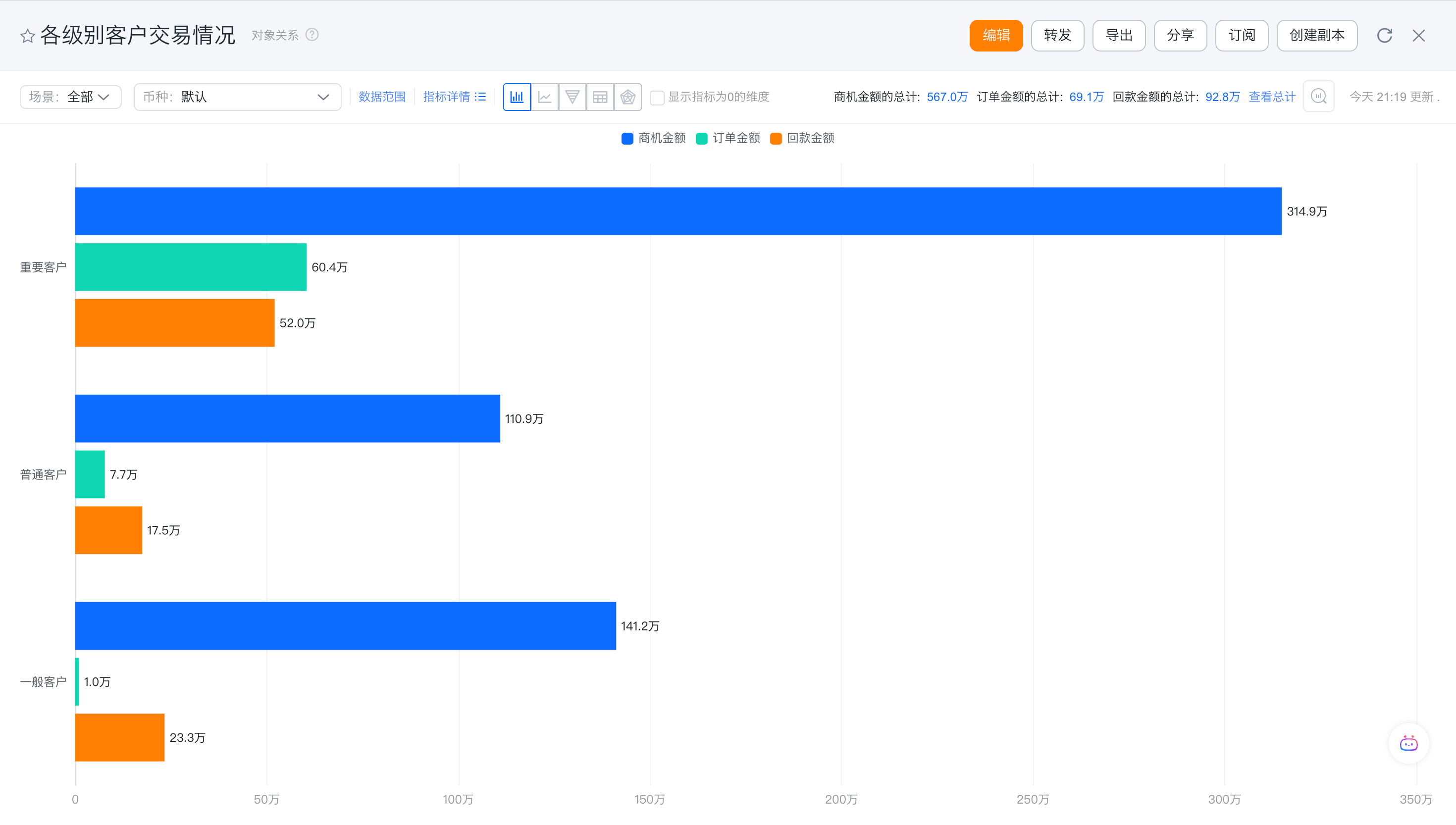
Task: Open the assistant robot floating icon
Action: [x=1408, y=743]
